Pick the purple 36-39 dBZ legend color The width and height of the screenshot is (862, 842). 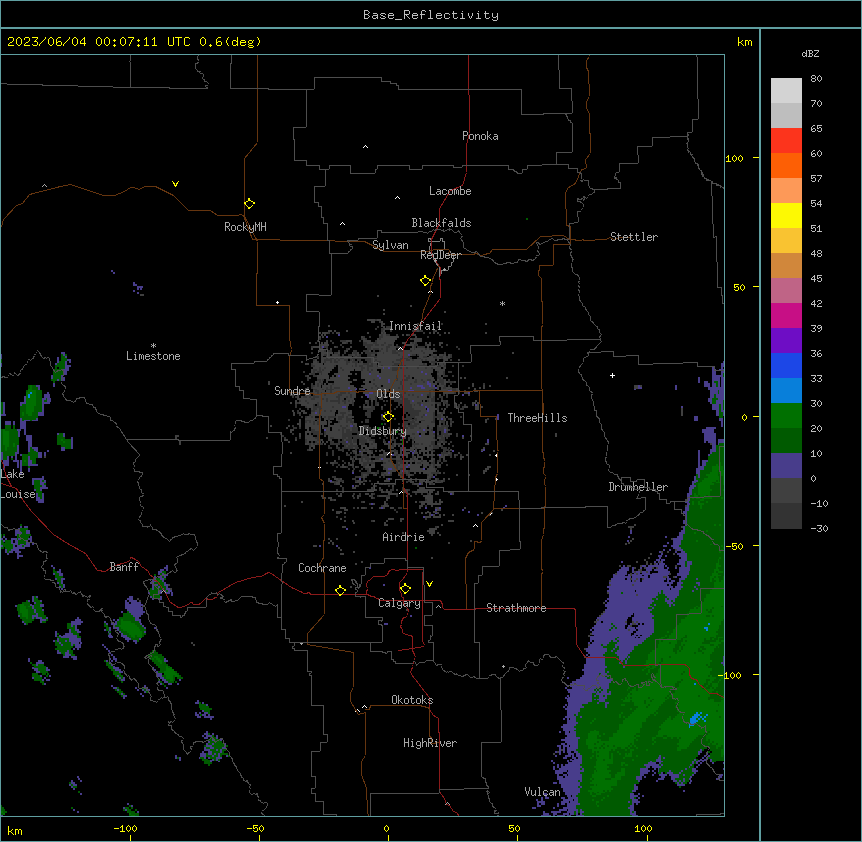point(786,341)
